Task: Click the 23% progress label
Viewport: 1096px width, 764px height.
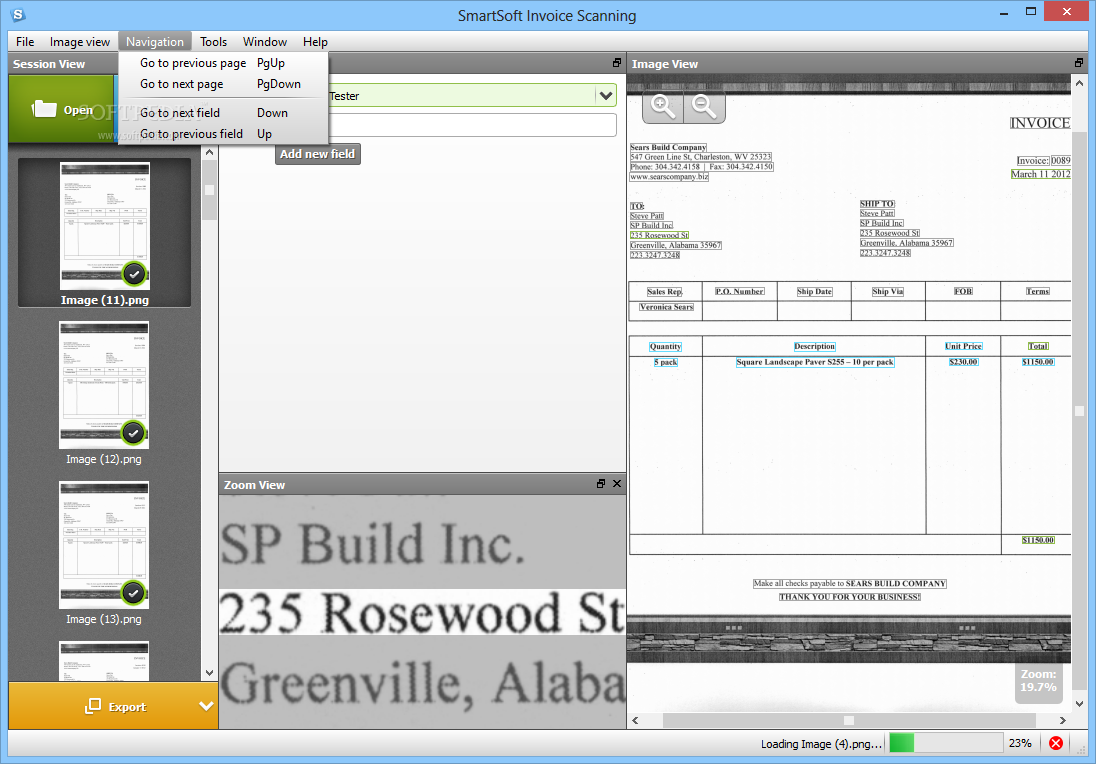Action: click(1020, 743)
